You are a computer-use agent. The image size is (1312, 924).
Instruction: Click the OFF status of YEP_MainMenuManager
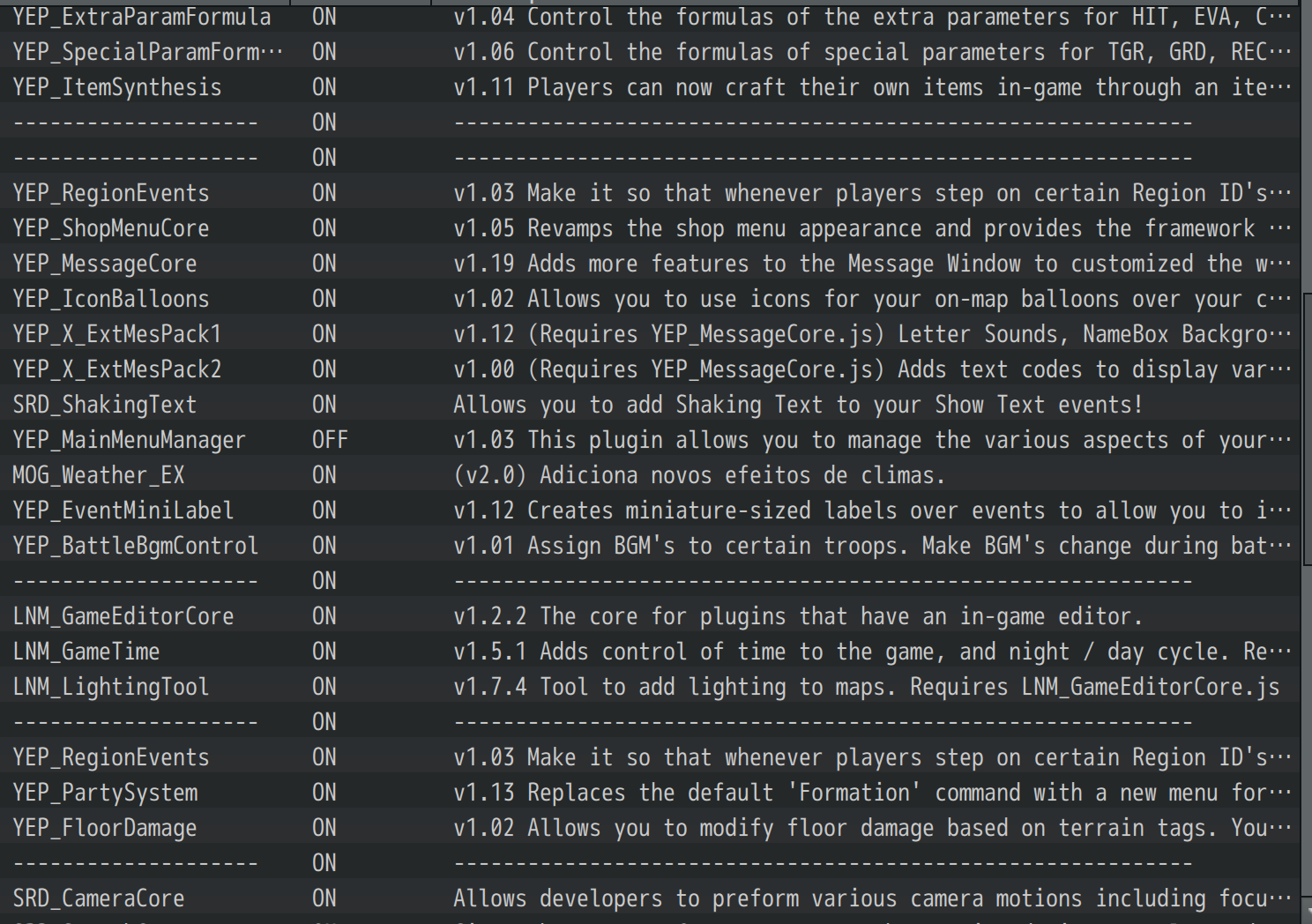pos(330,440)
